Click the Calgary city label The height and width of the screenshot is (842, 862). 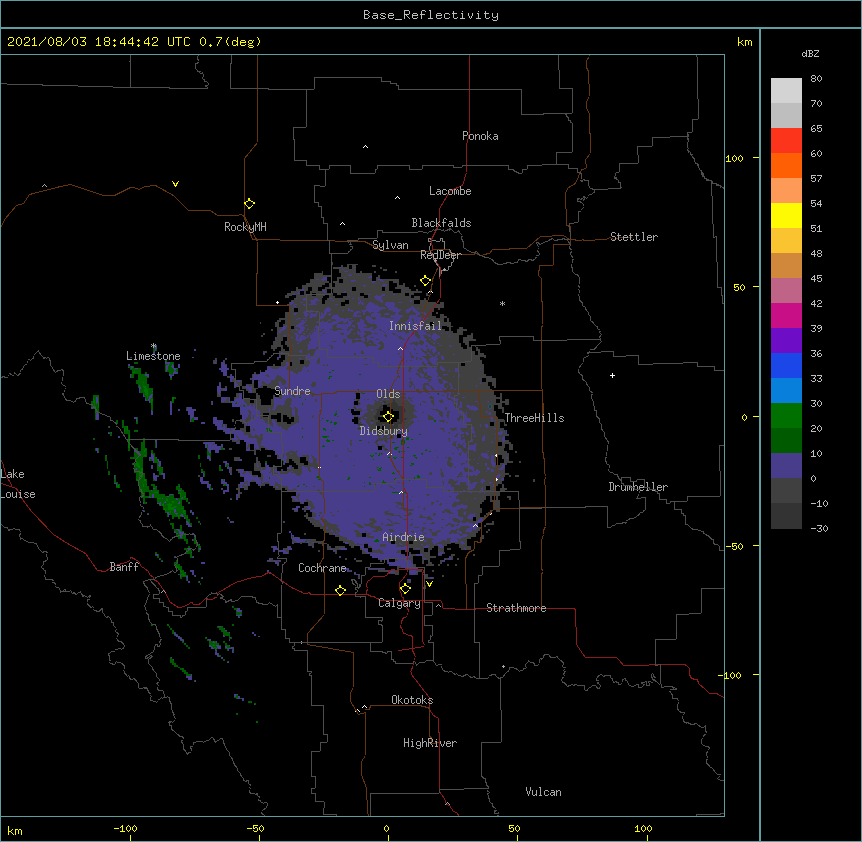point(400,603)
